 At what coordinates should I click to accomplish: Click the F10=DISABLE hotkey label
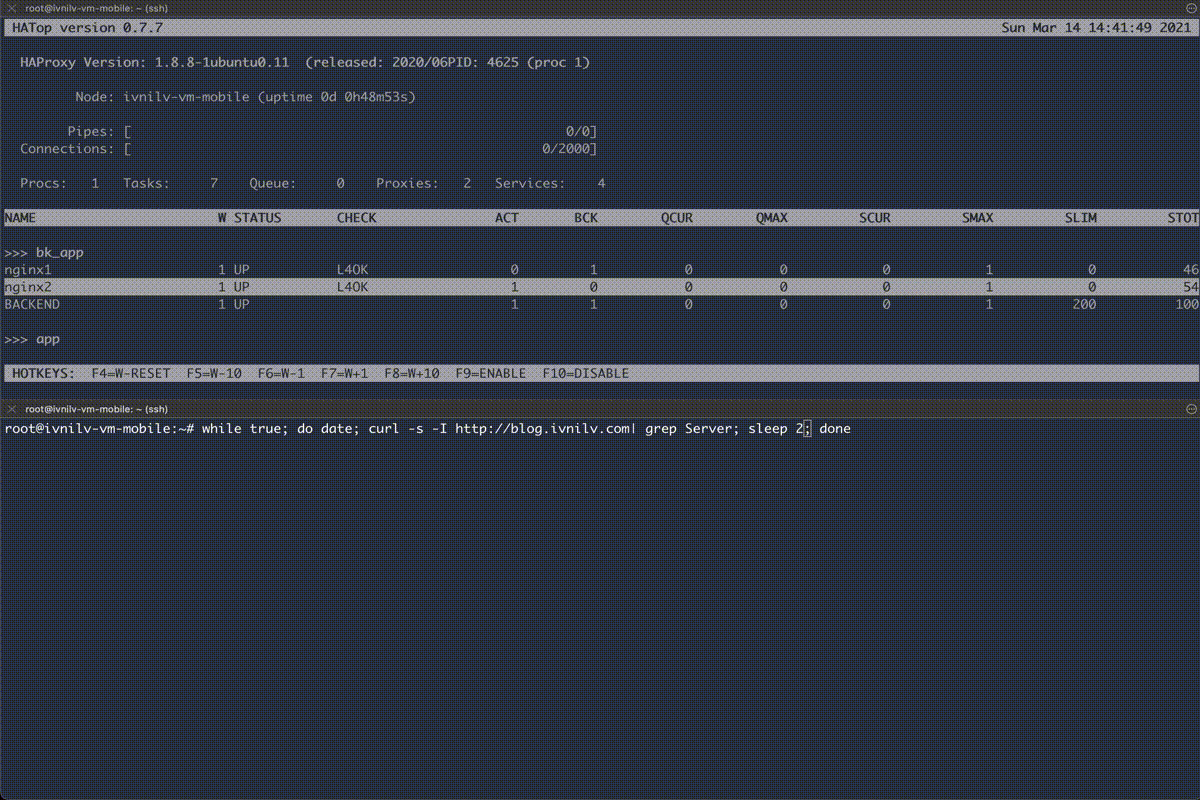click(x=586, y=373)
